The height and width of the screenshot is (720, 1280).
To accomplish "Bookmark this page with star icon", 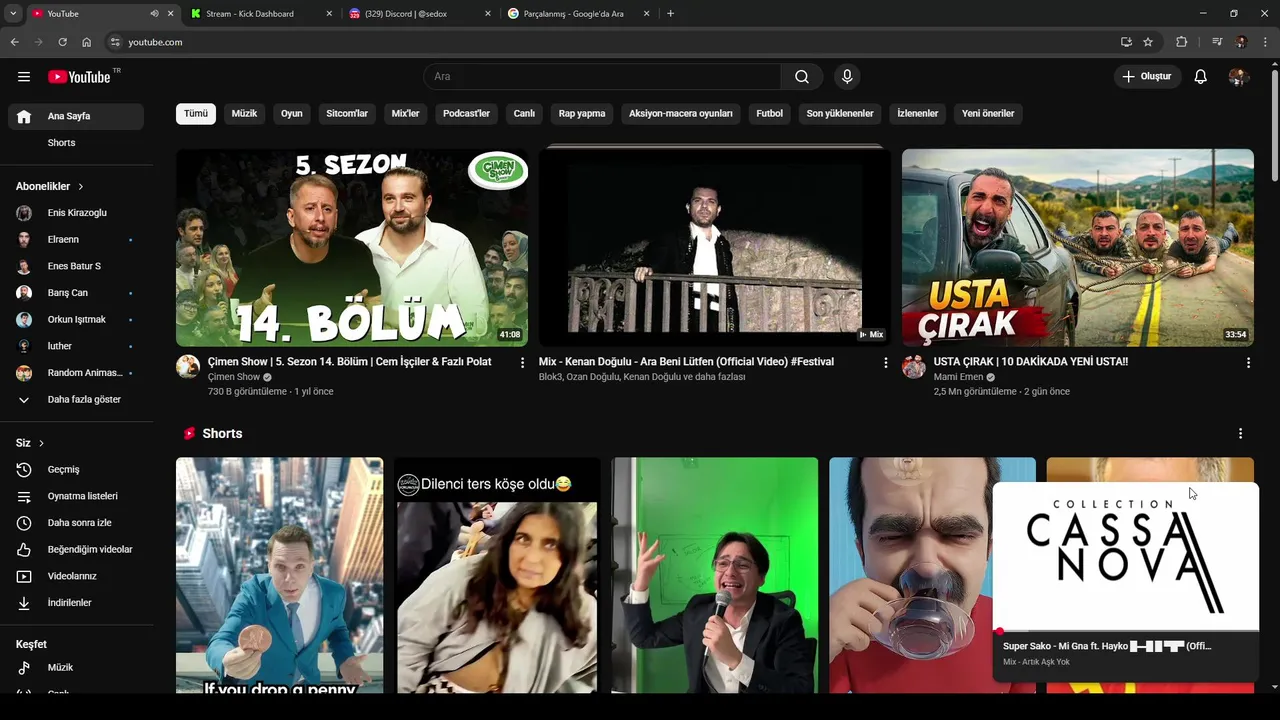I will (1148, 42).
